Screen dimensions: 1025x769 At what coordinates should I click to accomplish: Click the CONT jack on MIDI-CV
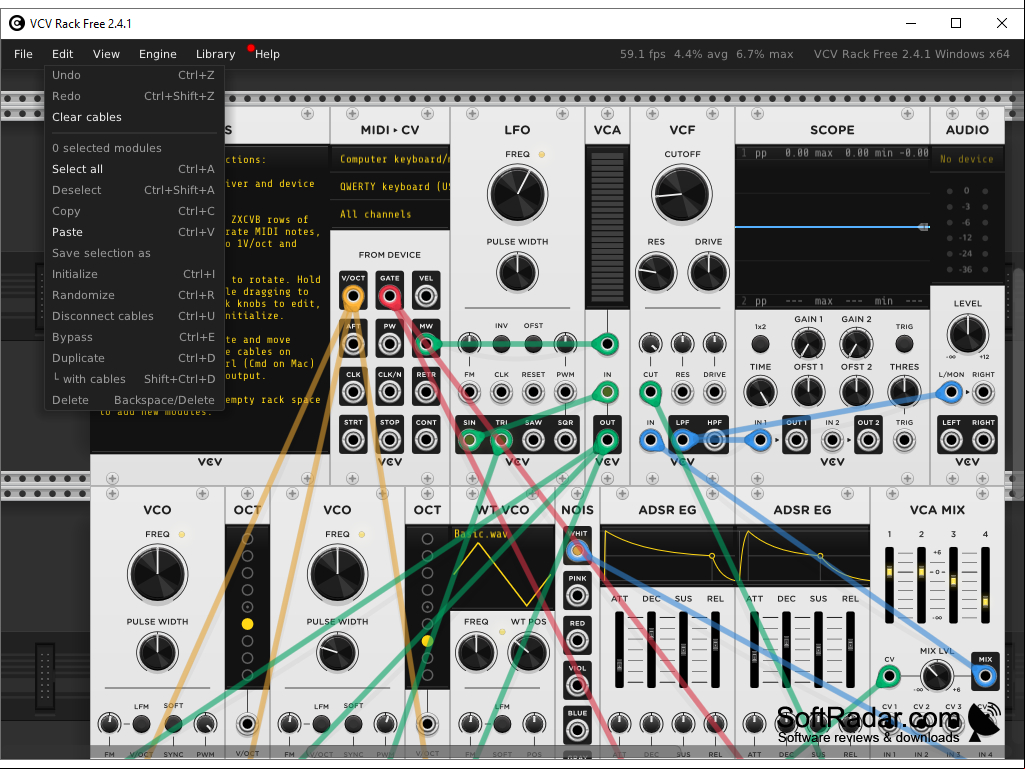426,440
